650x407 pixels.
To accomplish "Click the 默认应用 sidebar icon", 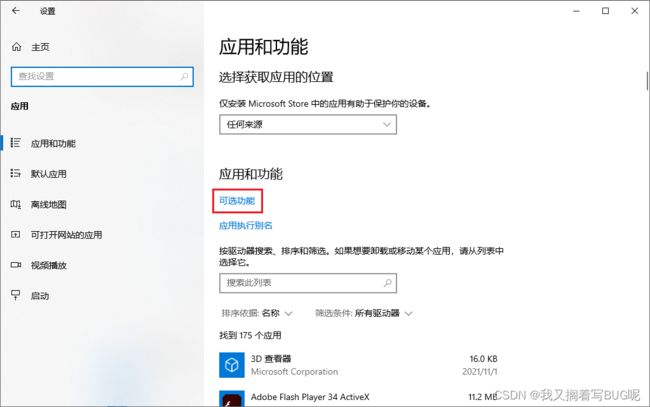I will [x=15, y=173].
